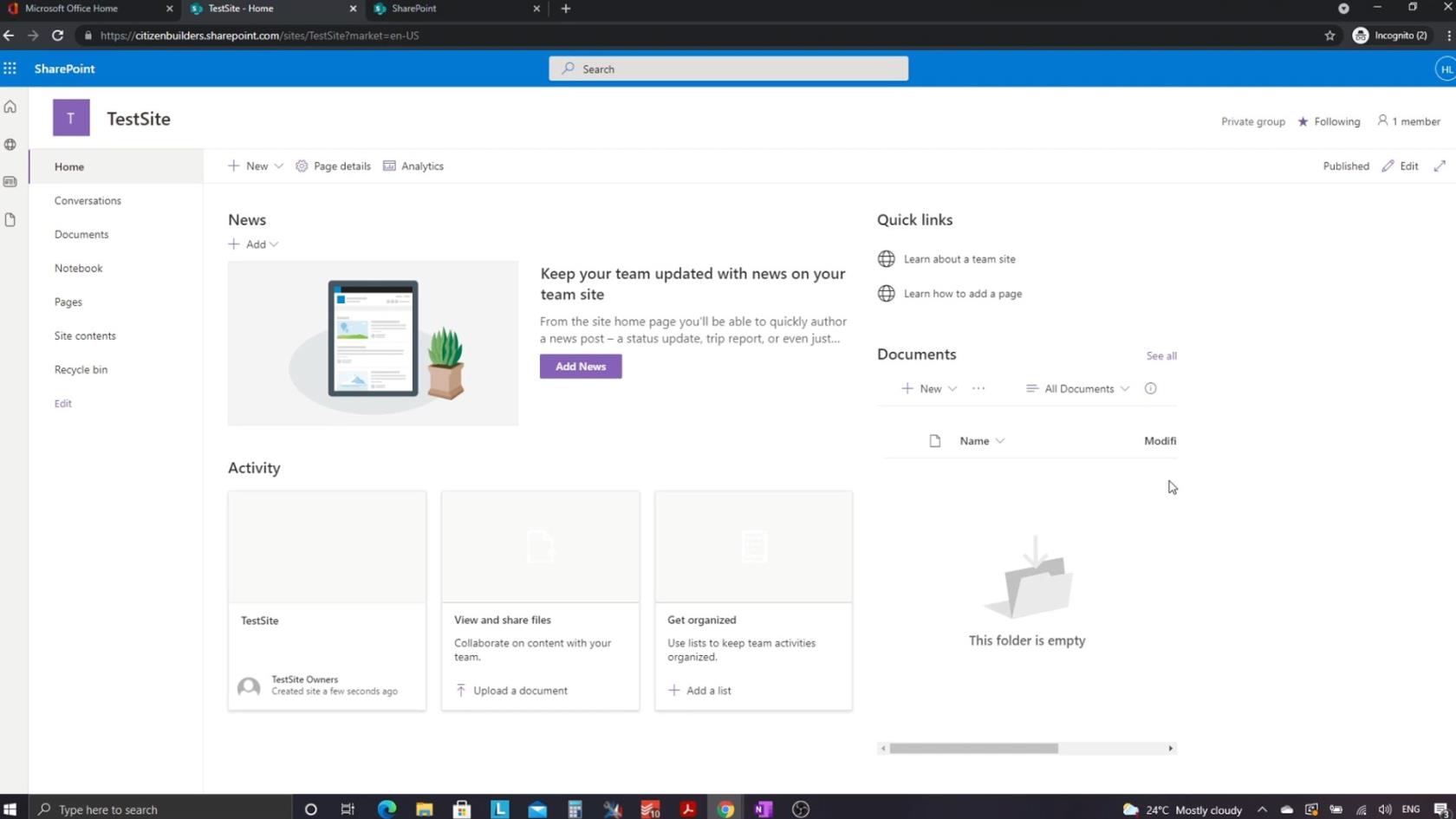Viewport: 1456px width, 819px height.
Task: Click See all next to Documents
Action: tap(1161, 356)
